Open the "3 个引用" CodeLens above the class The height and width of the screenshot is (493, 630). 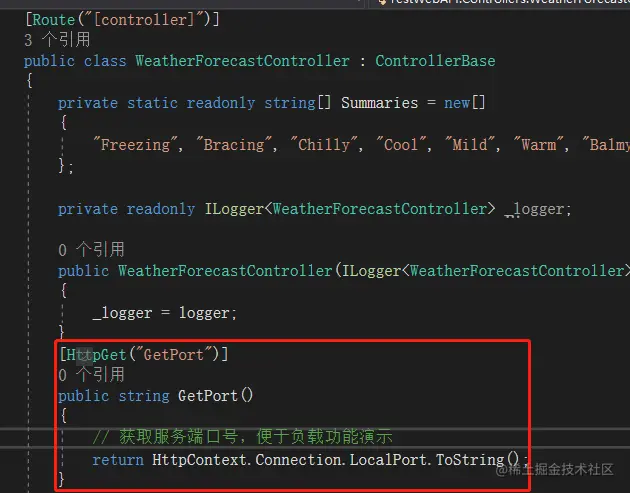pyautogui.click(x=57, y=40)
